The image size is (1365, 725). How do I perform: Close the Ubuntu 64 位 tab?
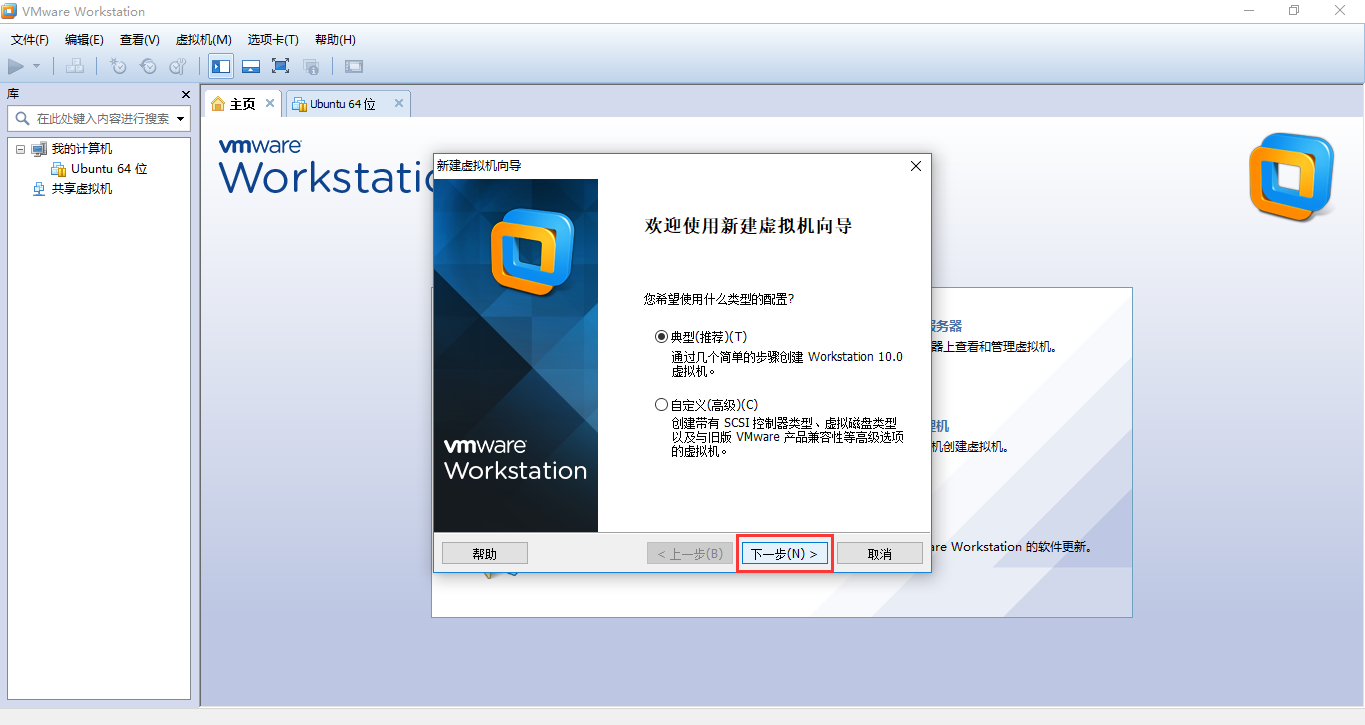(x=399, y=103)
